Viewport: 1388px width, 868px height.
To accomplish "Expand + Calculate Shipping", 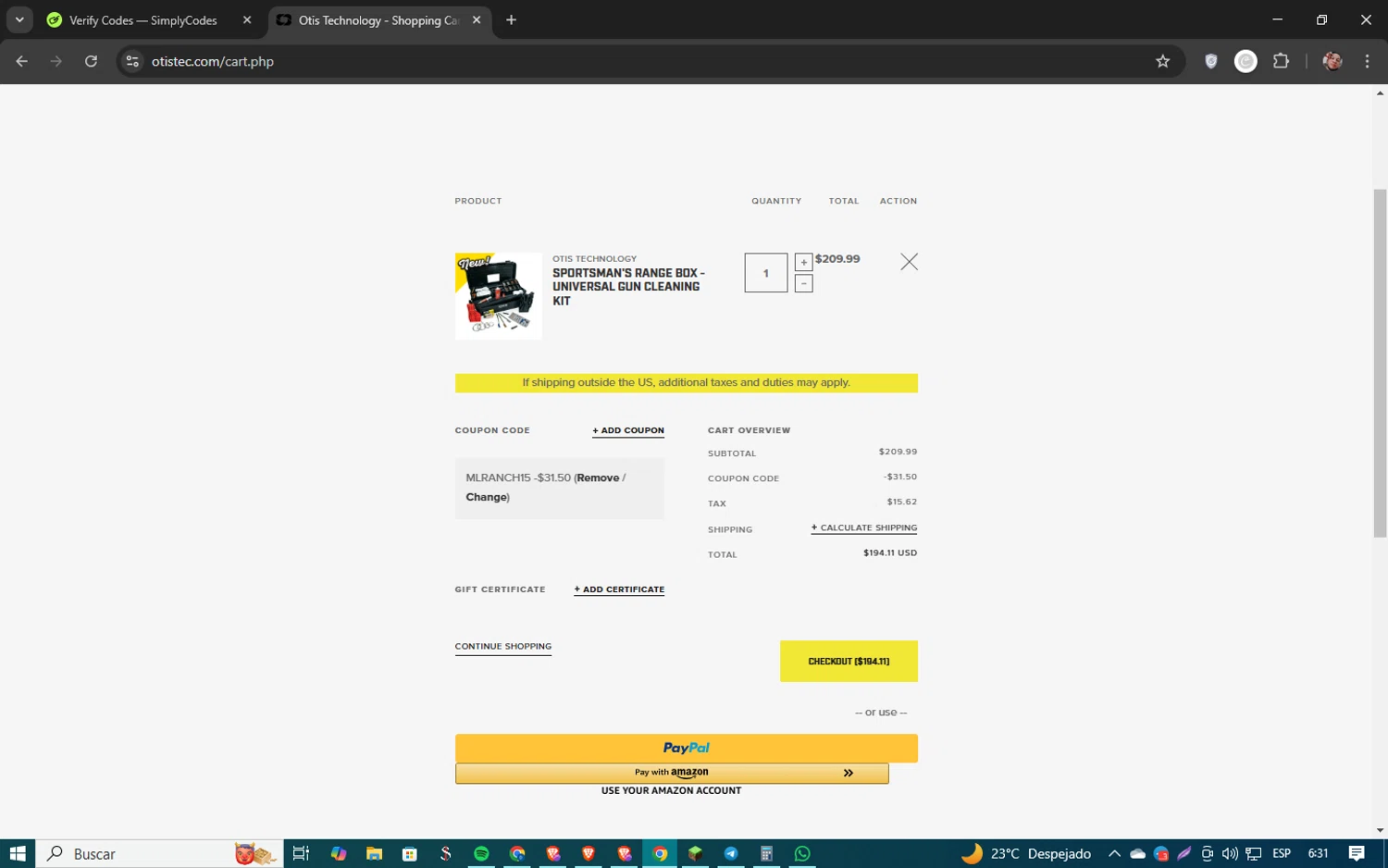I will coord(864,527).
